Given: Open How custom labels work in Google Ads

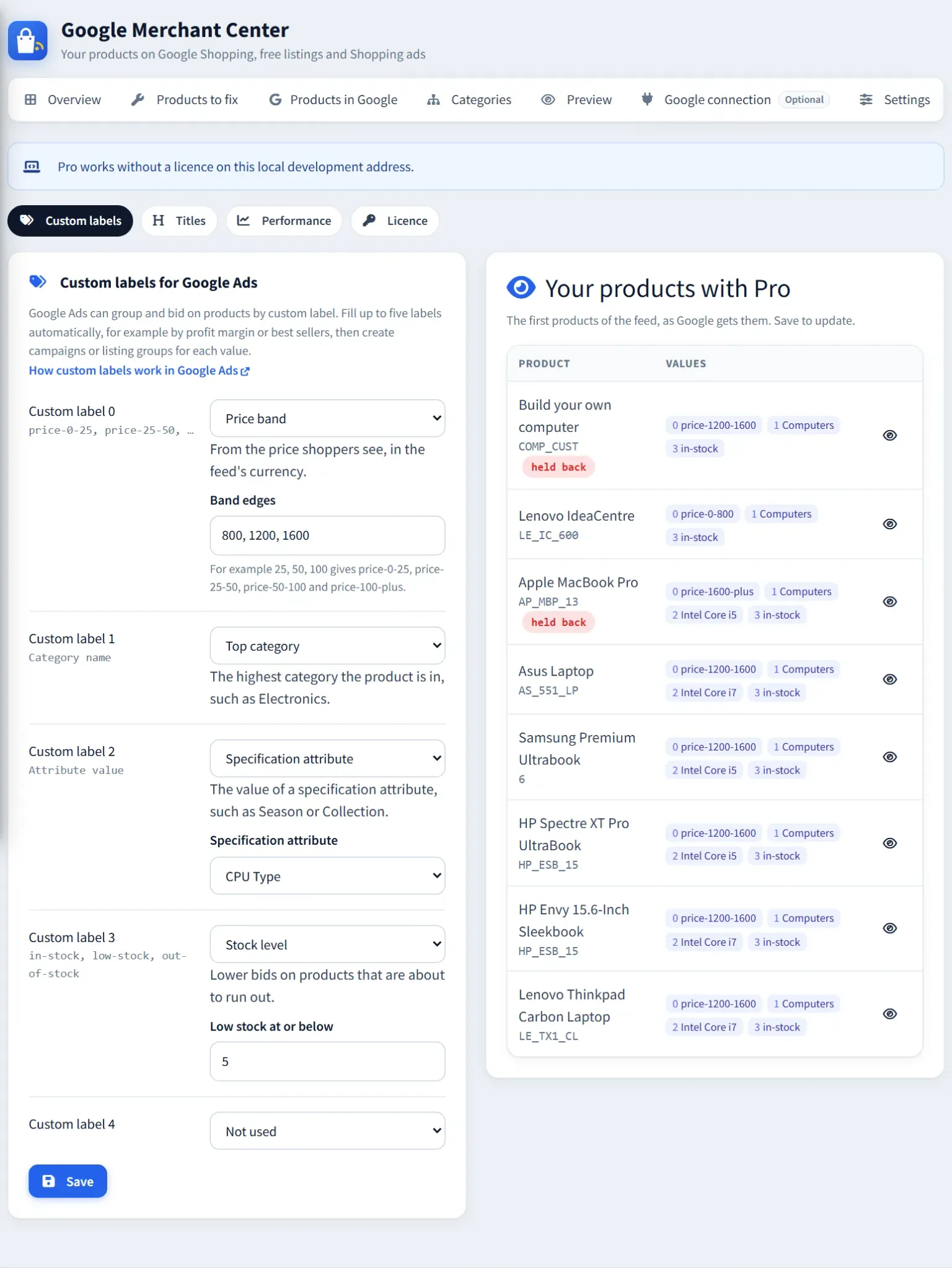Looking at the screenshot, I should pos(139,371).
